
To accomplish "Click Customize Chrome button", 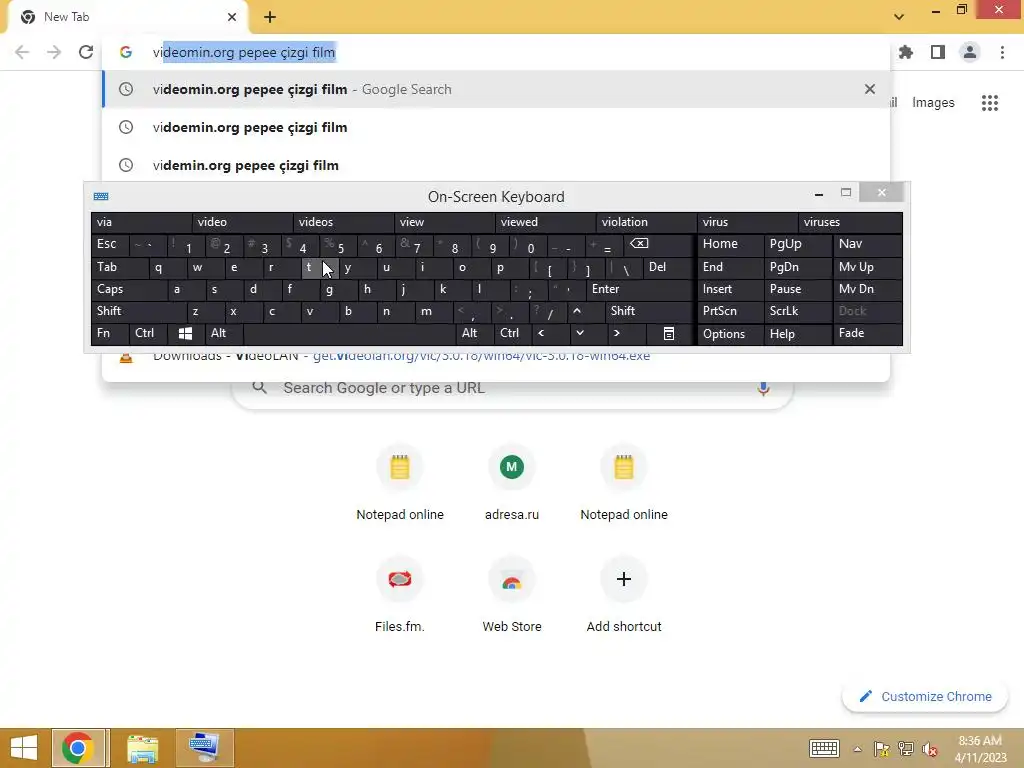I will (x=925, y=697).
